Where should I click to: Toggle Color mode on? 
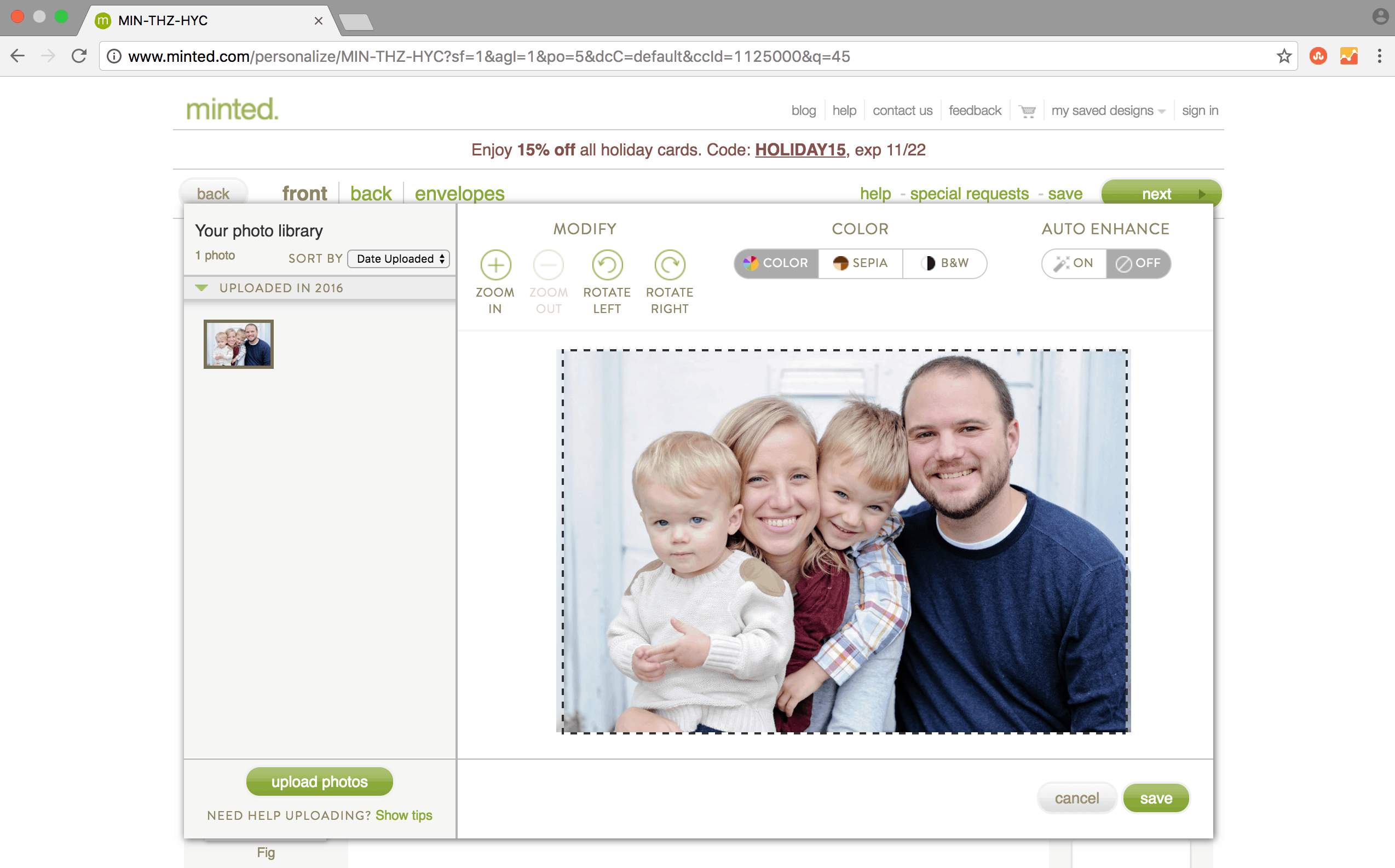point(776,262)
